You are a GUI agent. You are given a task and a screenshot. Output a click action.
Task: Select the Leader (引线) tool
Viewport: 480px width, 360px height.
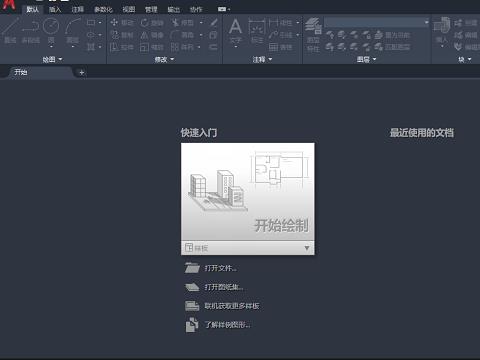tap(281, 35)
